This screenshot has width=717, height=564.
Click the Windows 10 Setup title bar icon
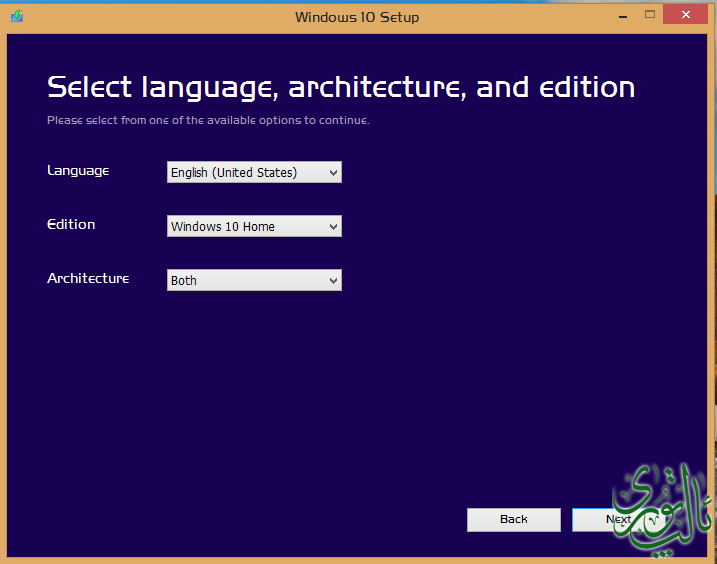[17, 16]
